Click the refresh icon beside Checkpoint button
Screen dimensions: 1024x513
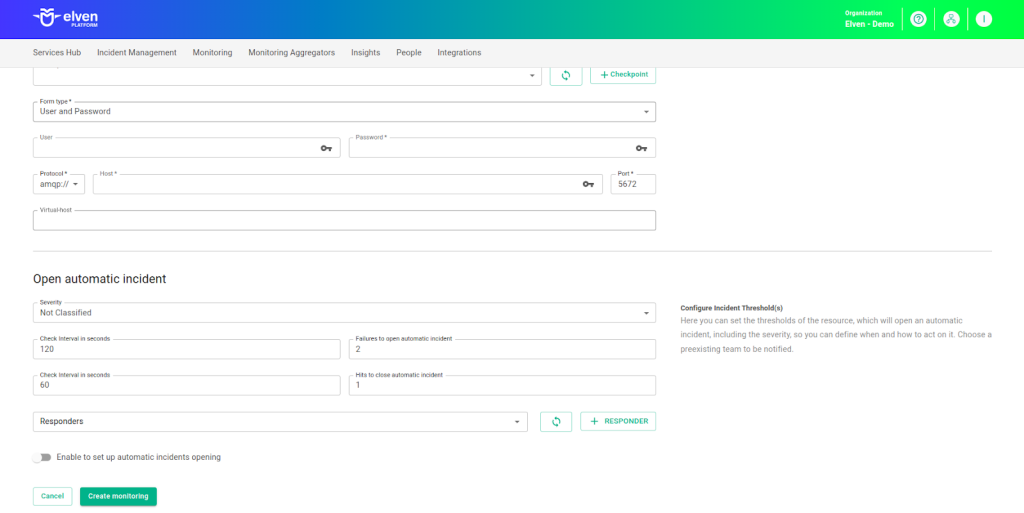tap(566, 75)
